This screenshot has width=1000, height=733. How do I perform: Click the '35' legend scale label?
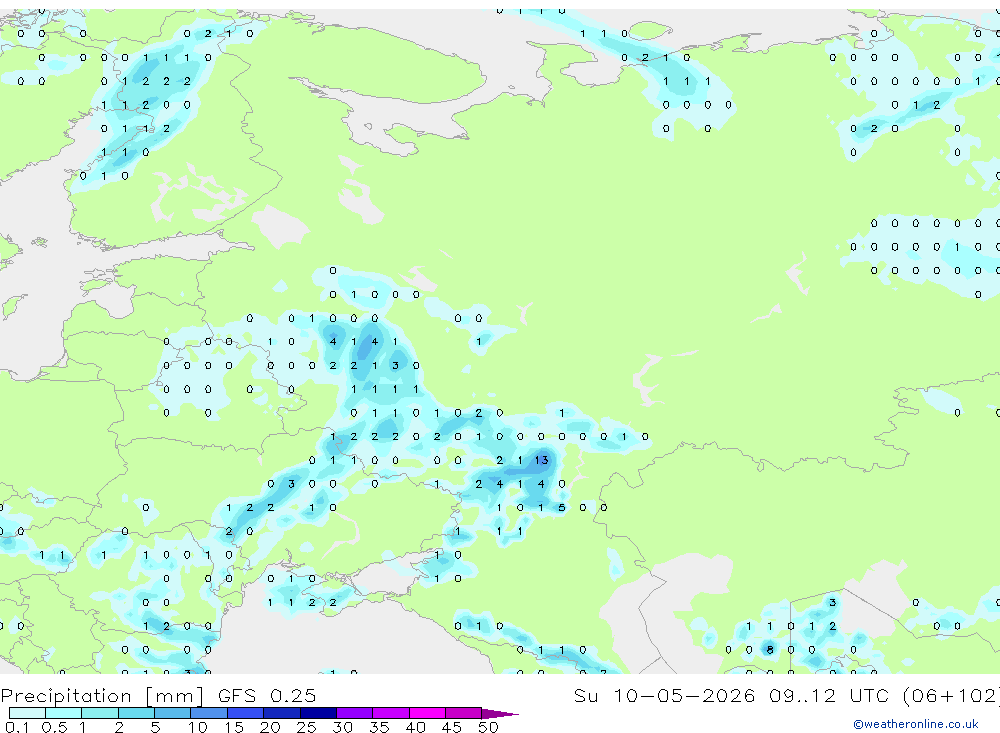pyautogui.click(x=379, y=727)
